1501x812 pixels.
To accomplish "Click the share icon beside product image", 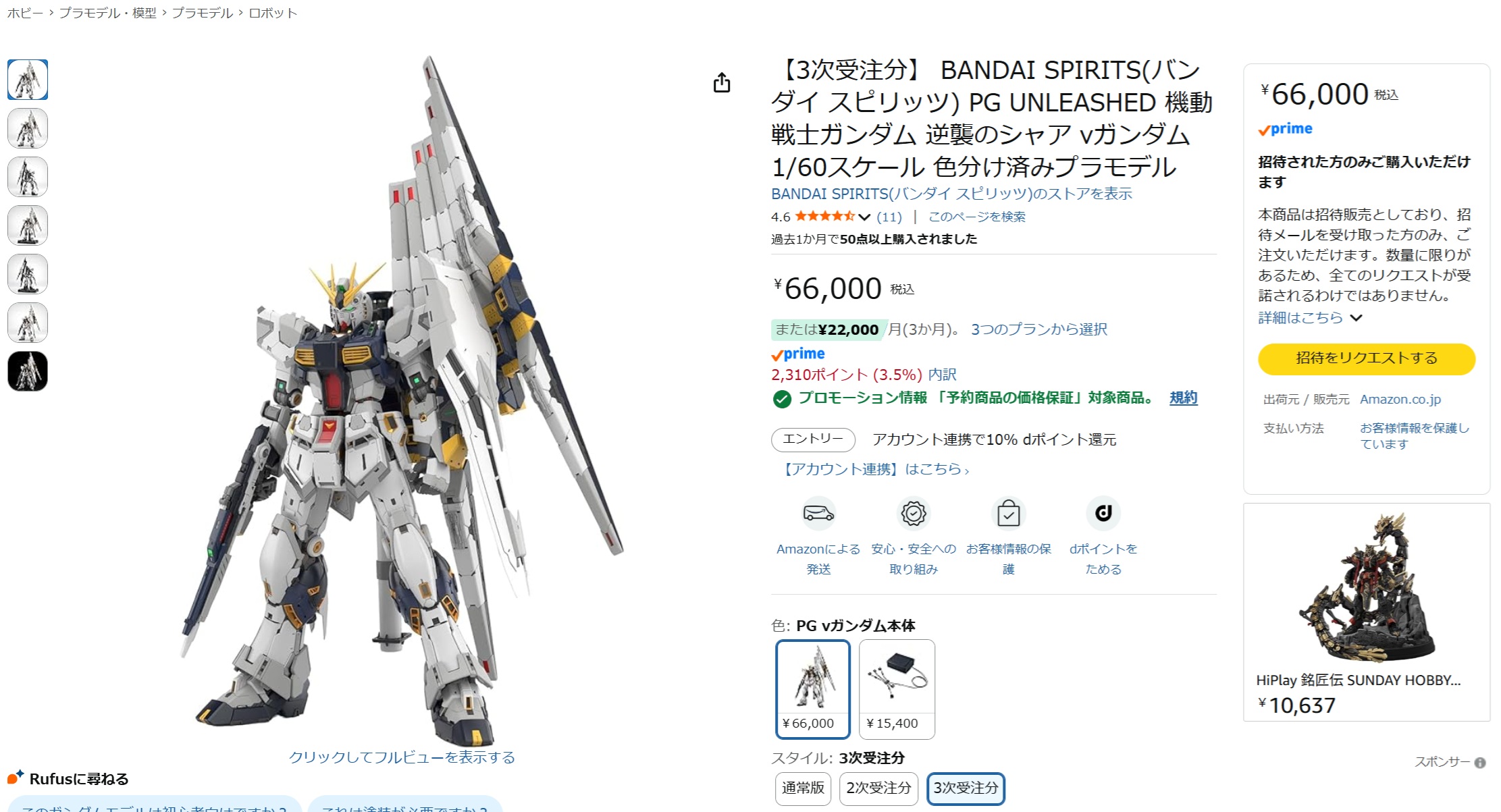I will point(722,82).
